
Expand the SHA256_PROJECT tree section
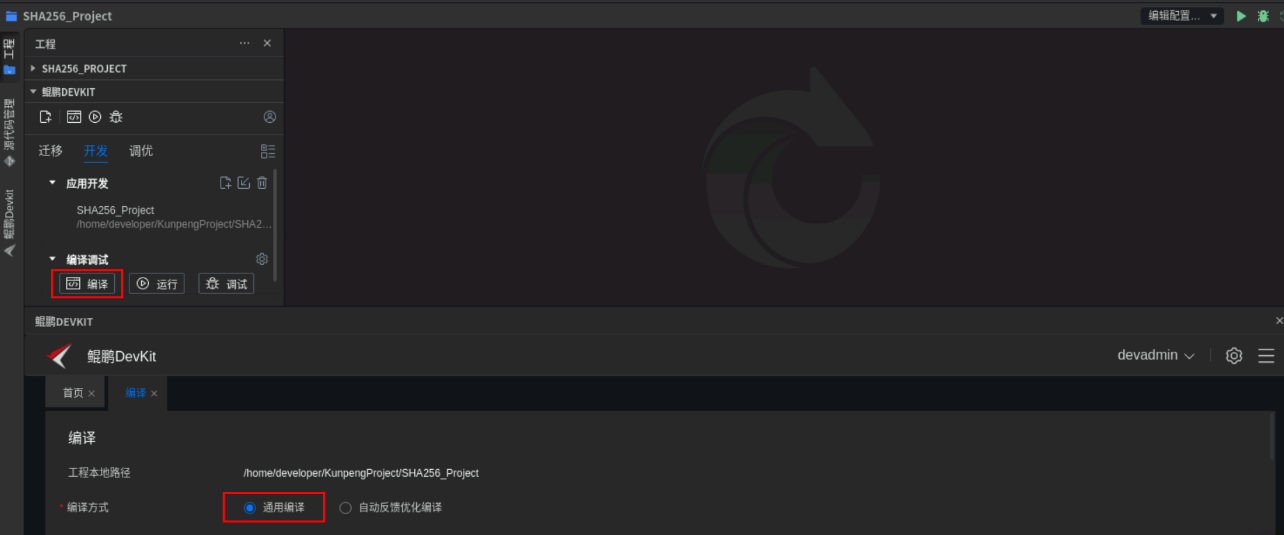pos(33,69)
